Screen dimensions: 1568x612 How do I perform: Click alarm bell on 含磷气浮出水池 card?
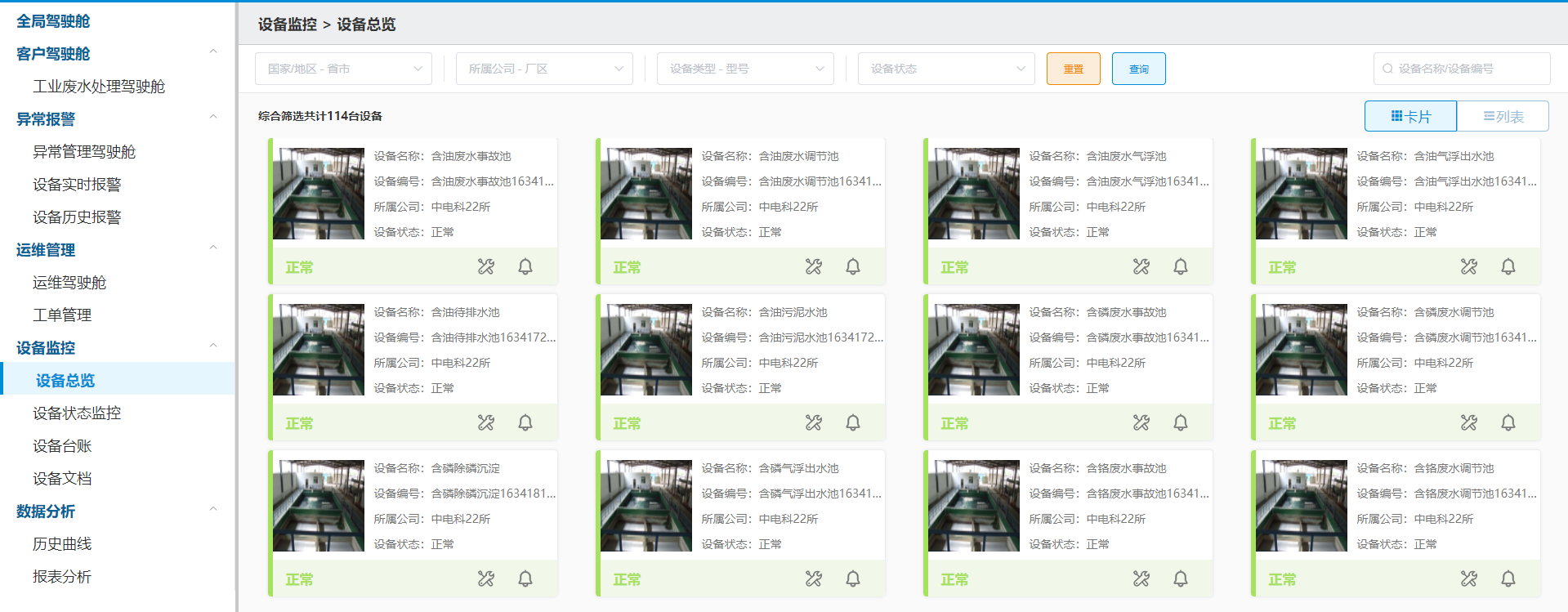pos(853,578)
